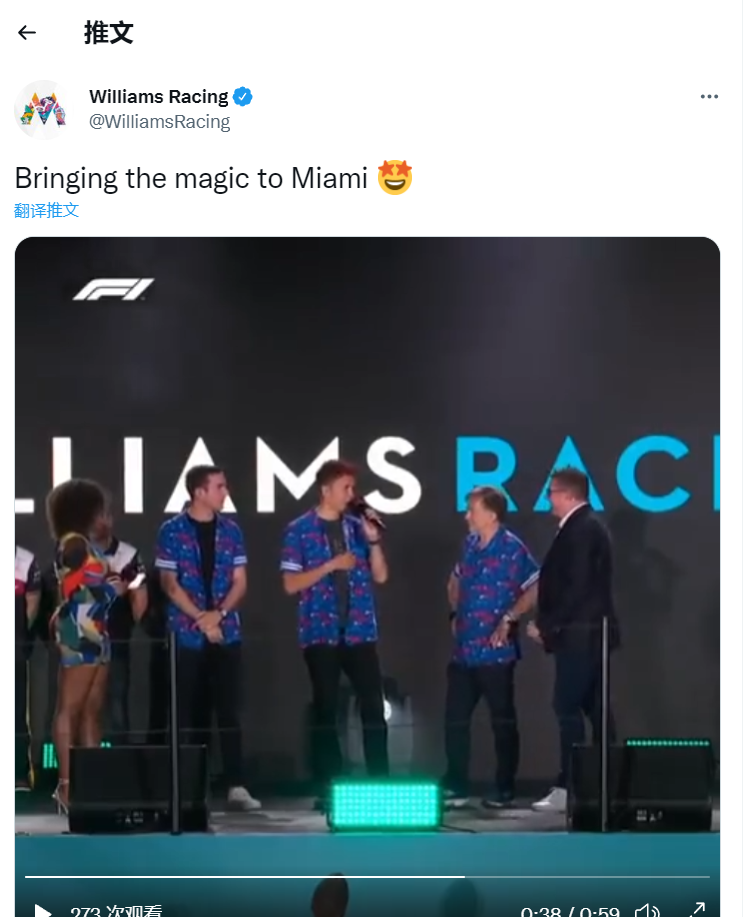Click the F1 logo in video
The image size is (745, 917).
[113, 289]
